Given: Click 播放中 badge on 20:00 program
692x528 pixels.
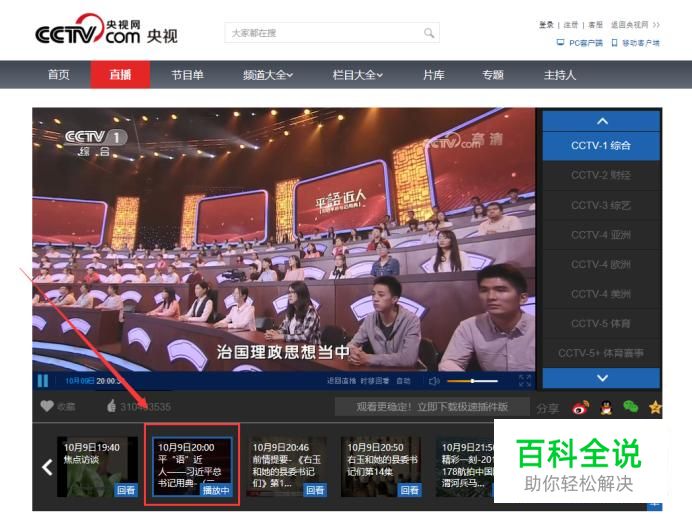Looking at the screenshot, I should point(216,490).
